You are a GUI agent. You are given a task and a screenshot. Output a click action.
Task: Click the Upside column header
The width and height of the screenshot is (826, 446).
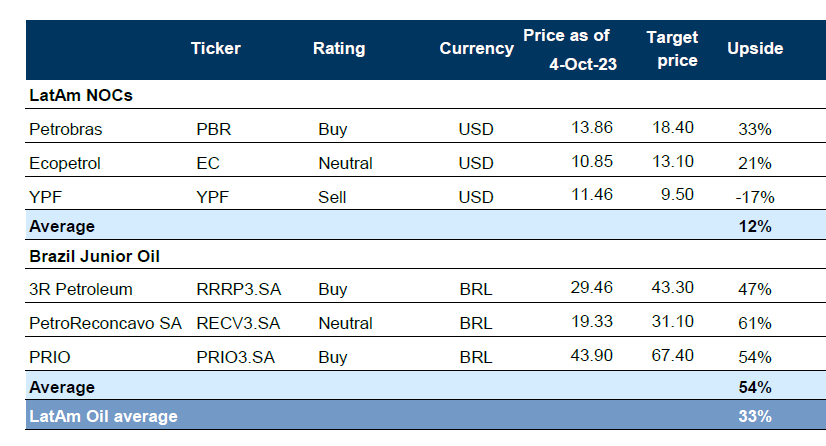coord(755,48)
